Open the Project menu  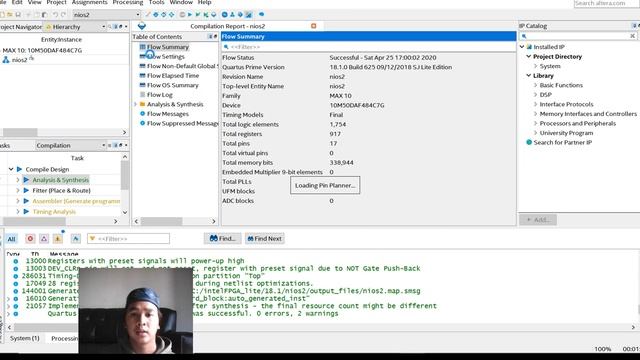click(x=56, y=2)
